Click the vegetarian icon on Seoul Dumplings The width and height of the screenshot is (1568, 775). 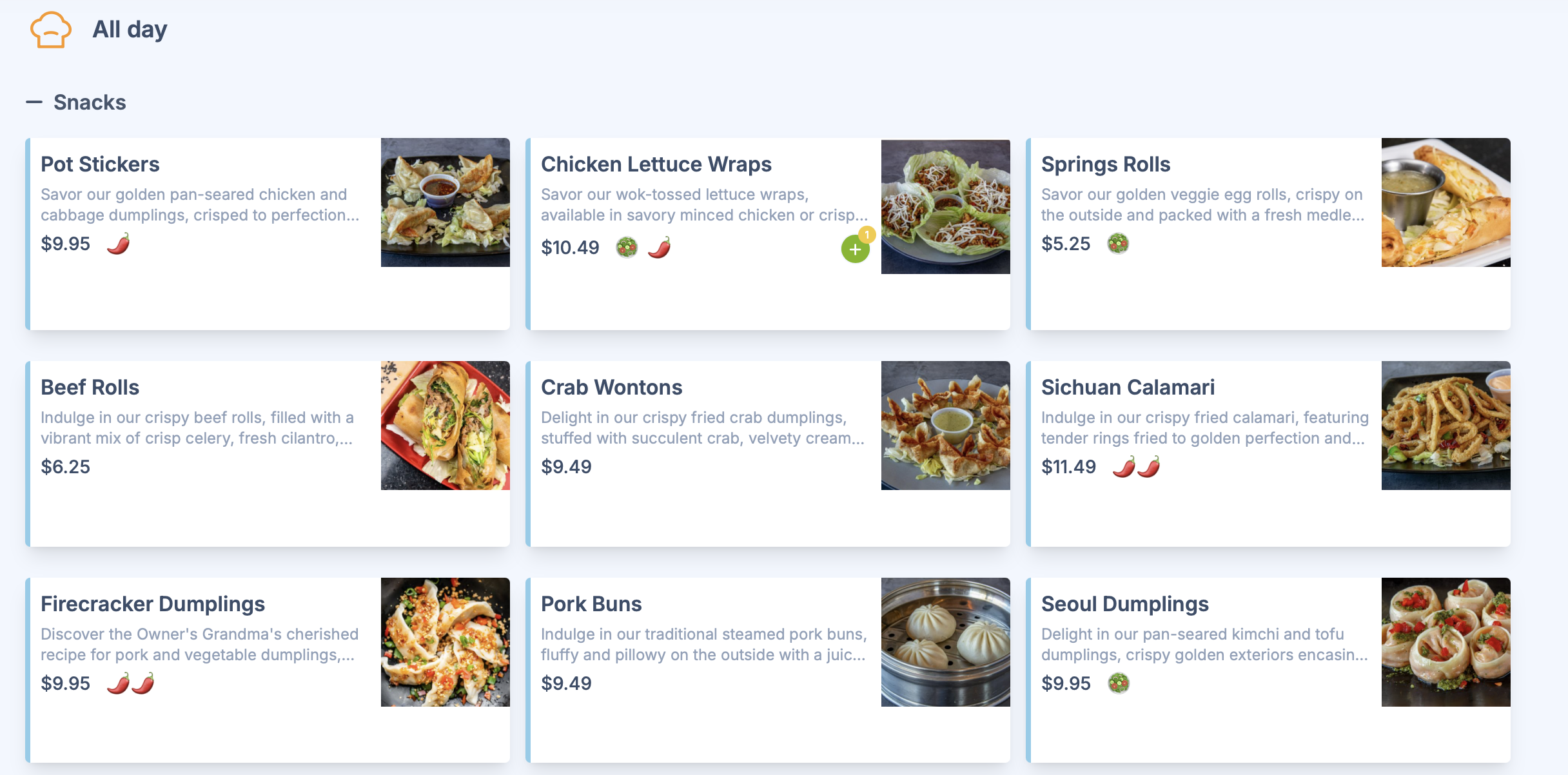click(x=1119, y=683)
